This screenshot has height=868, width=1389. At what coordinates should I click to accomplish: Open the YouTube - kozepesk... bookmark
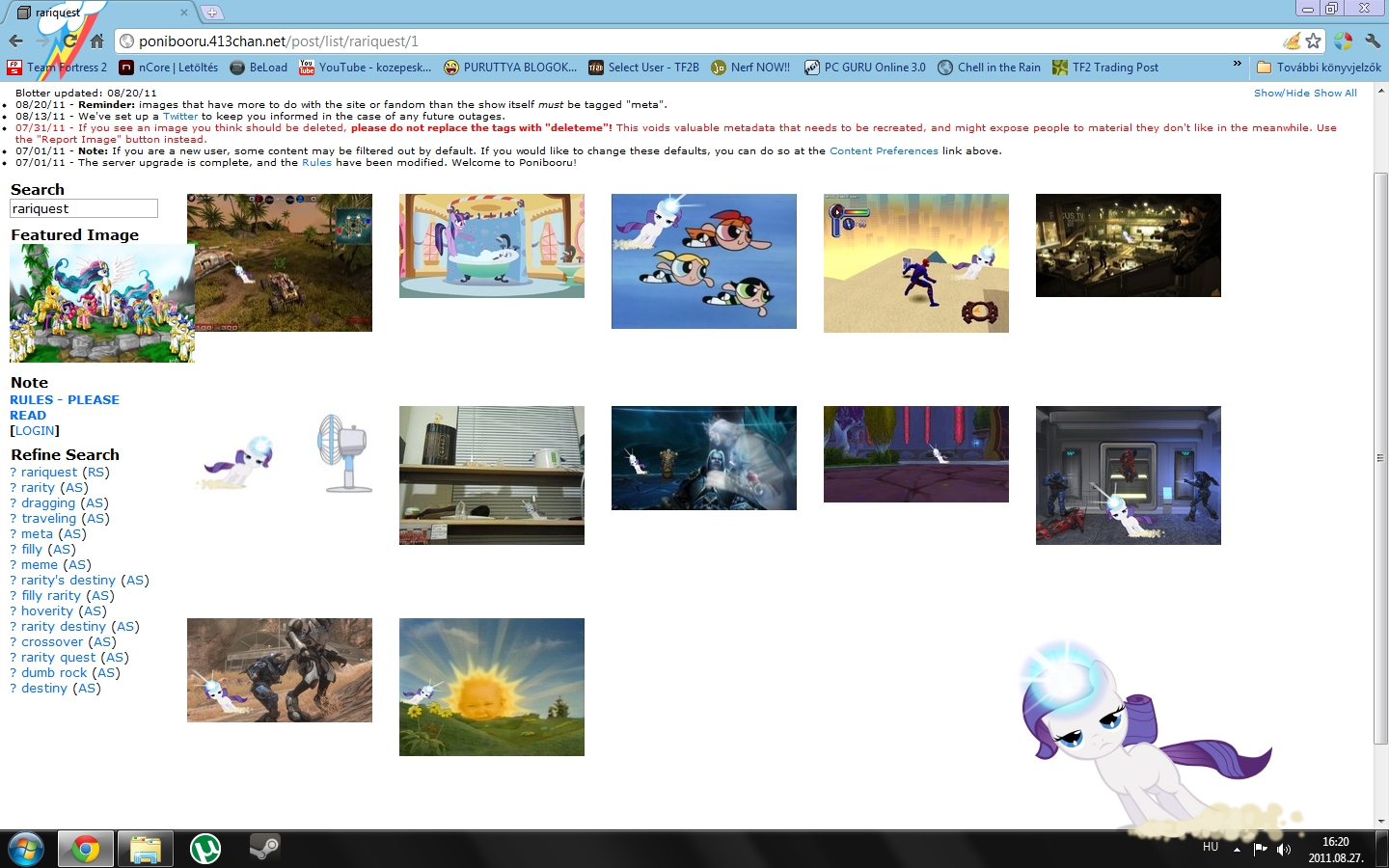366,68
